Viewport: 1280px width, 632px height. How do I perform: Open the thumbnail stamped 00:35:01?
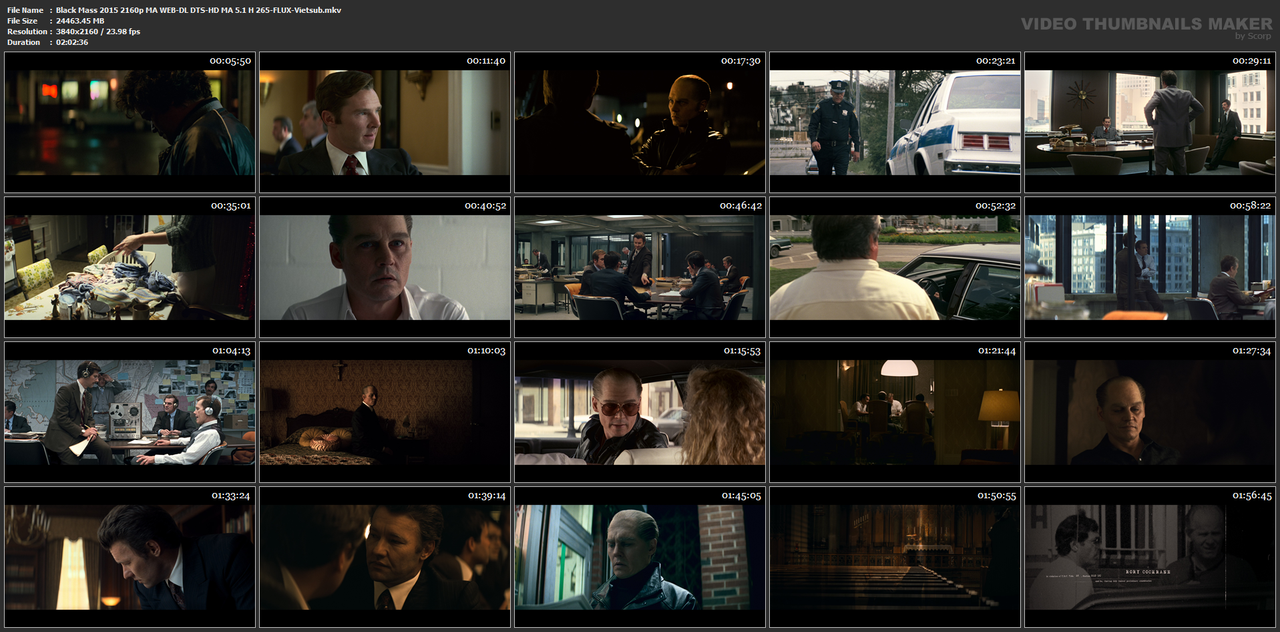pos(130,267)
